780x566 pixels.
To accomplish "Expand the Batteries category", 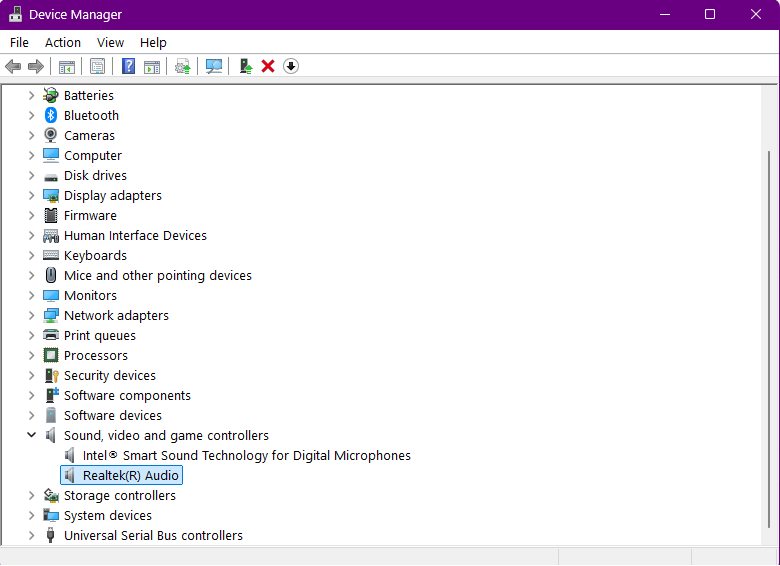I will (31, 95).
